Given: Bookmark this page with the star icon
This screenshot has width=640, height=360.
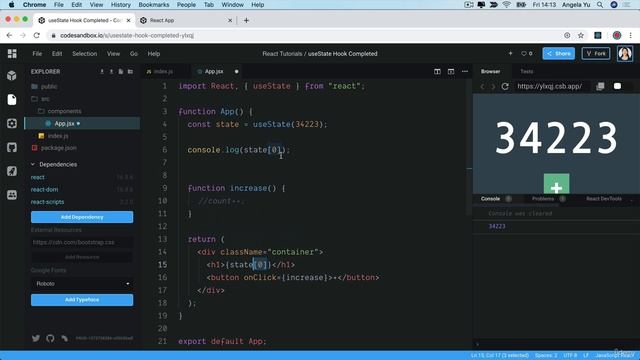Looking at the screenshot, I should 581,36.
